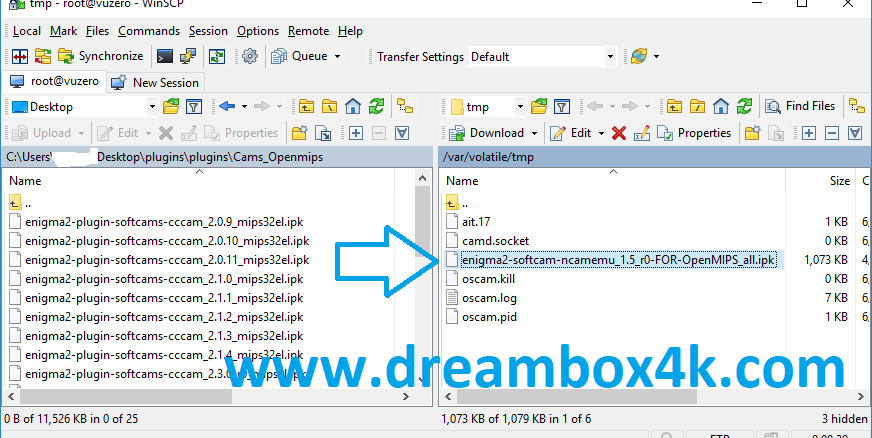Viewport: 872px width, 438px height.
Task: Open session in PuTTY icon
Action: point(188,57)
